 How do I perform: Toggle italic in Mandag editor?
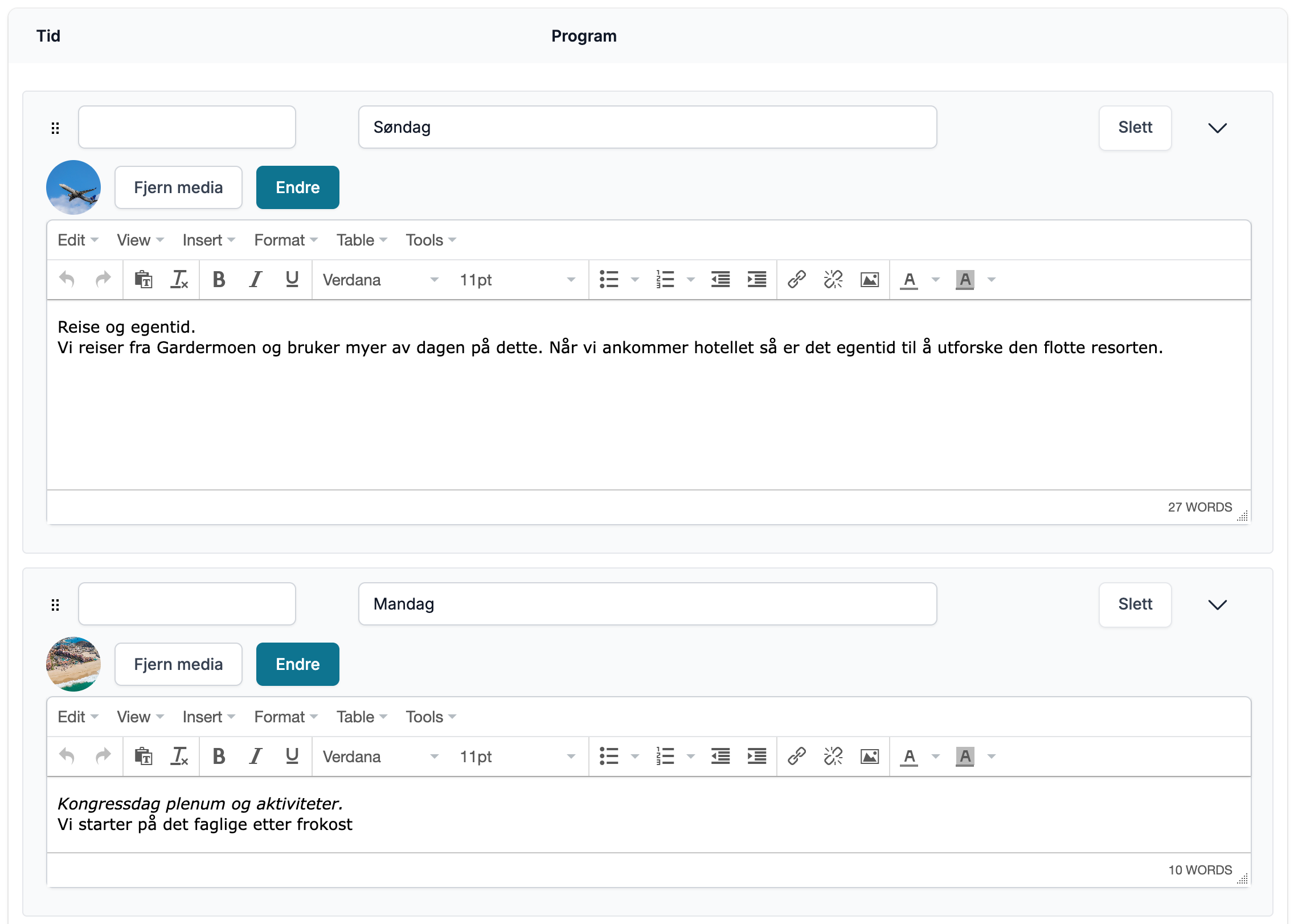pyautogui.click(x=256, y=757)
